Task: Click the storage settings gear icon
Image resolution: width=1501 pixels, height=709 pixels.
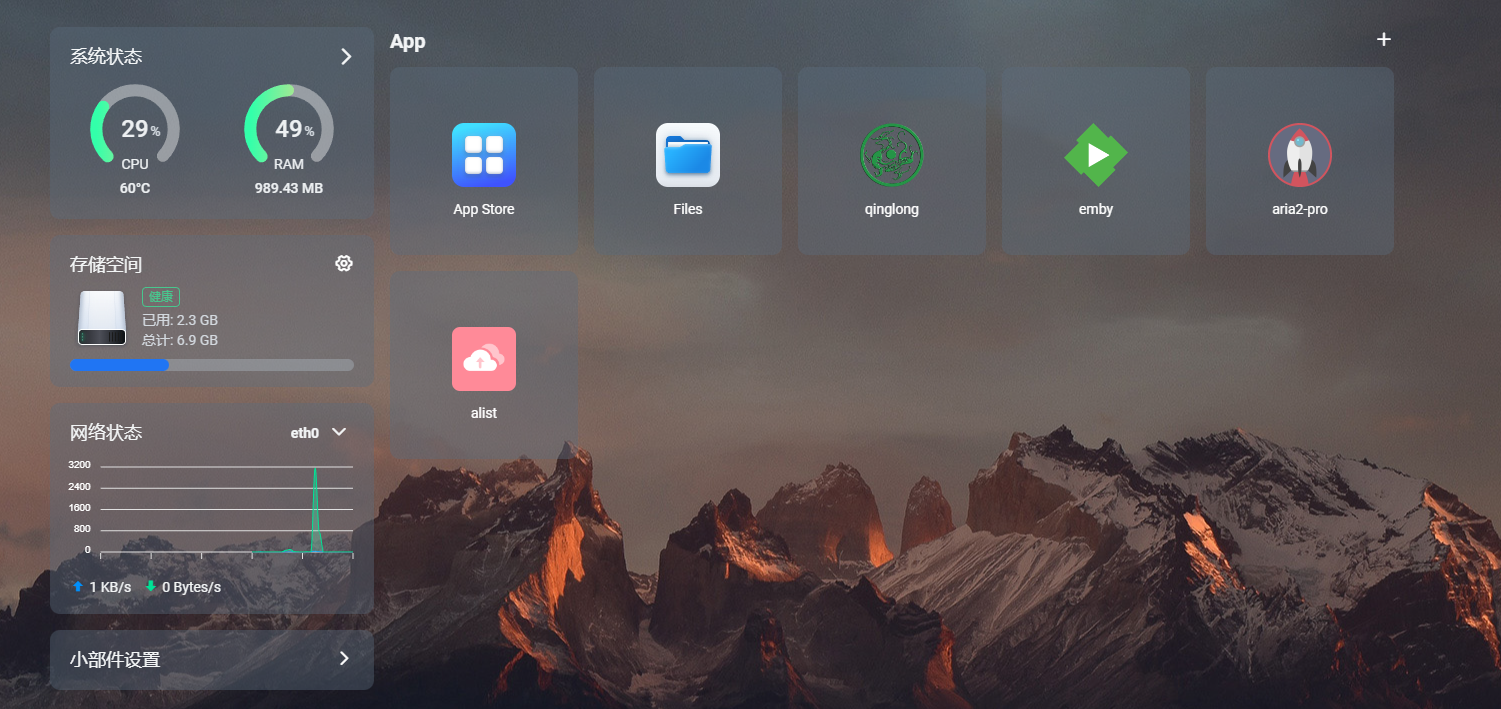Action: tap(344, 263)
